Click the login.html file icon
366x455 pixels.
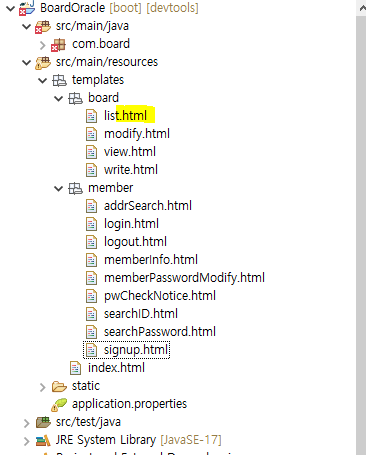91,224
